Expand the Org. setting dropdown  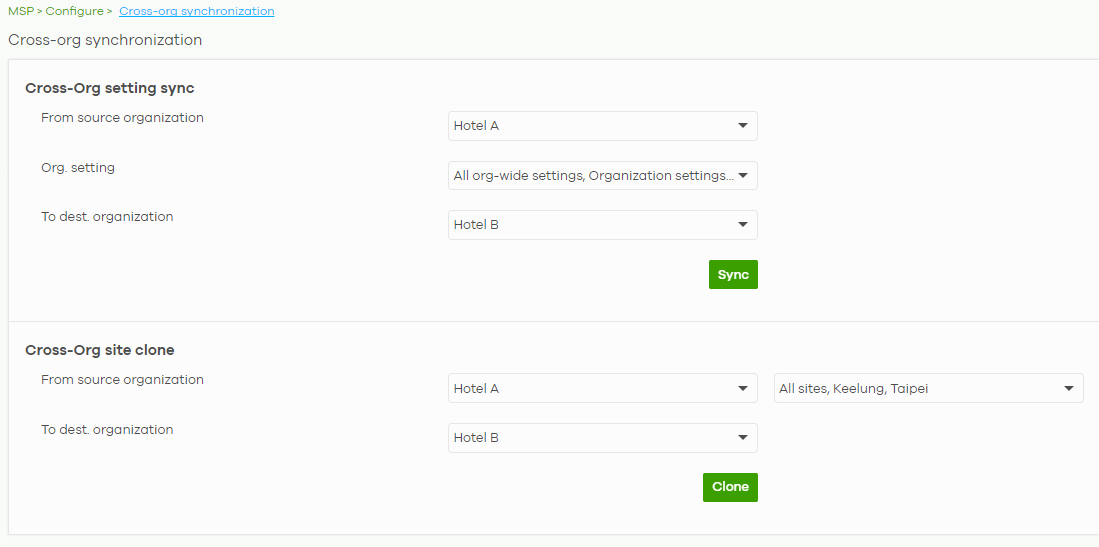[x=603, y=175]
